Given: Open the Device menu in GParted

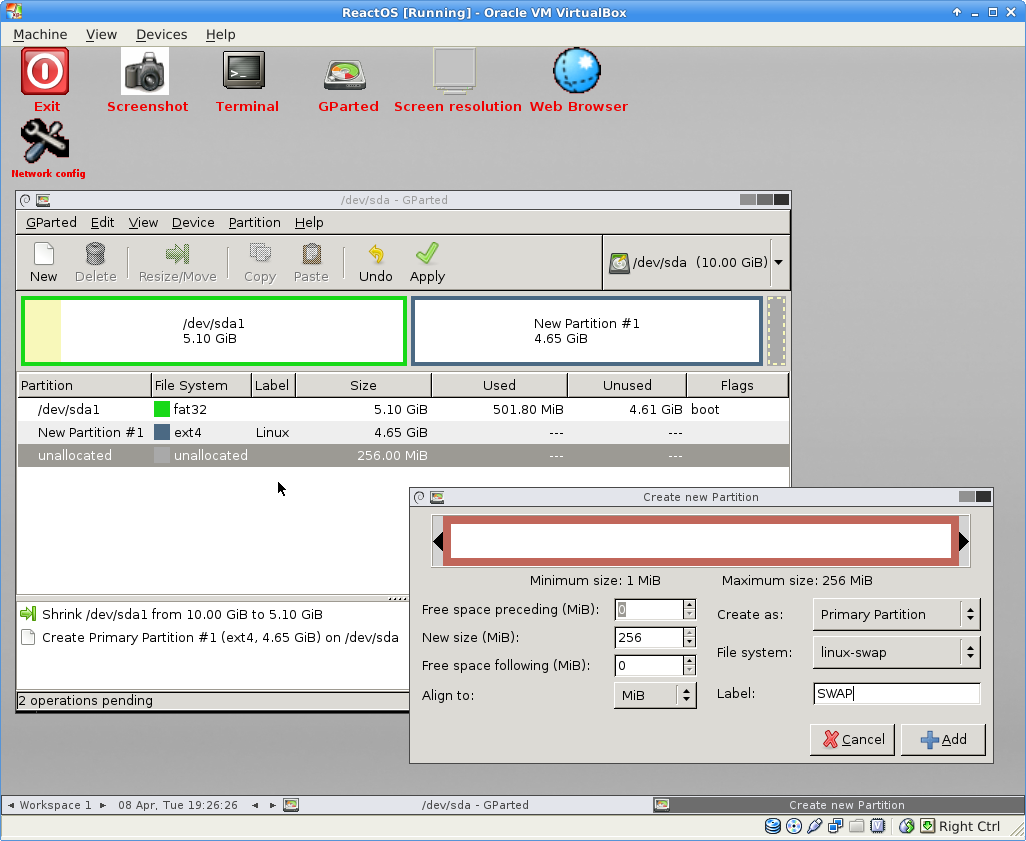Looking at the screenshot, I should pyautogui.click(x=193, y=222).
